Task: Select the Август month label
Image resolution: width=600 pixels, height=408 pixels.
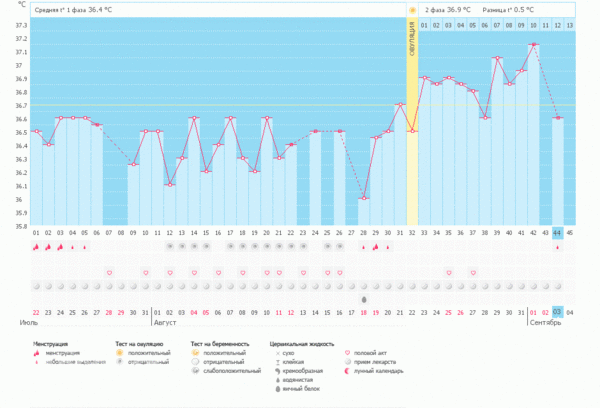Action: [164, 323]
